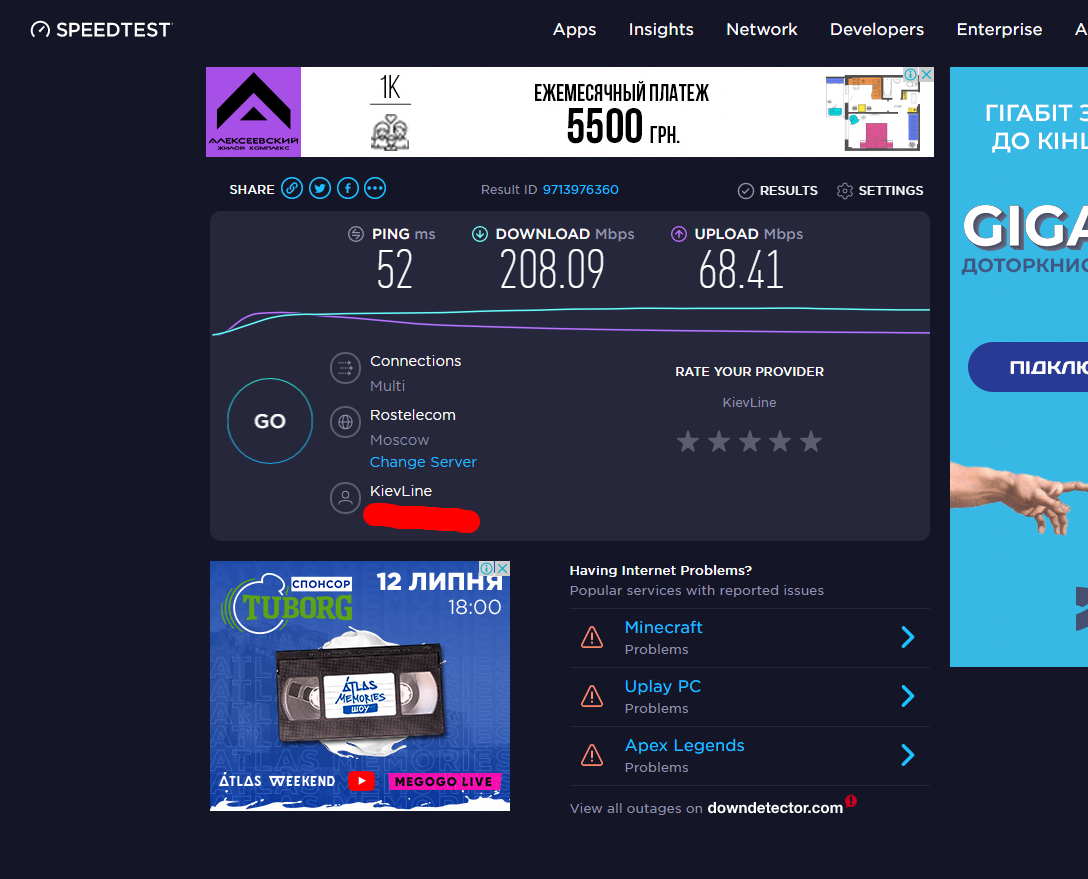The height and width of the screenshot is (879, 1088).
Task: Rate provider five stars
Action: click(810, 441)
